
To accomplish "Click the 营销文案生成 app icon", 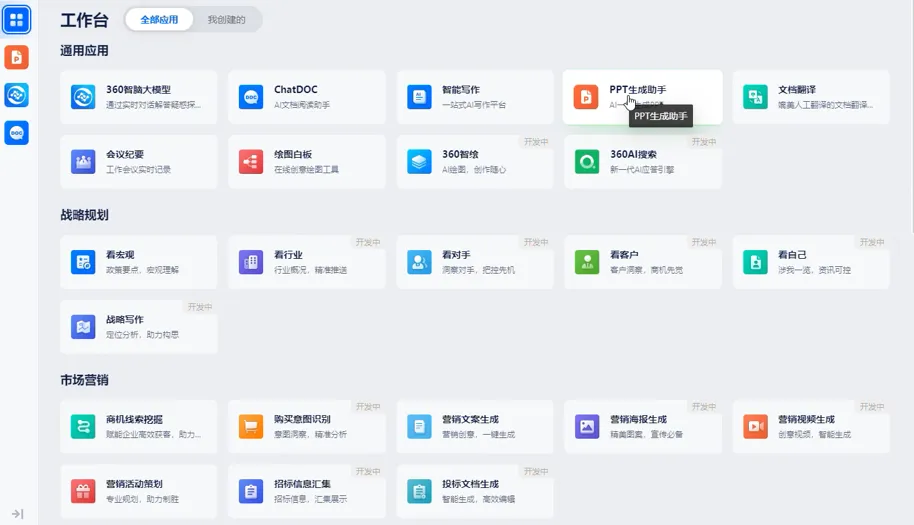I will [x=419, y=427].
